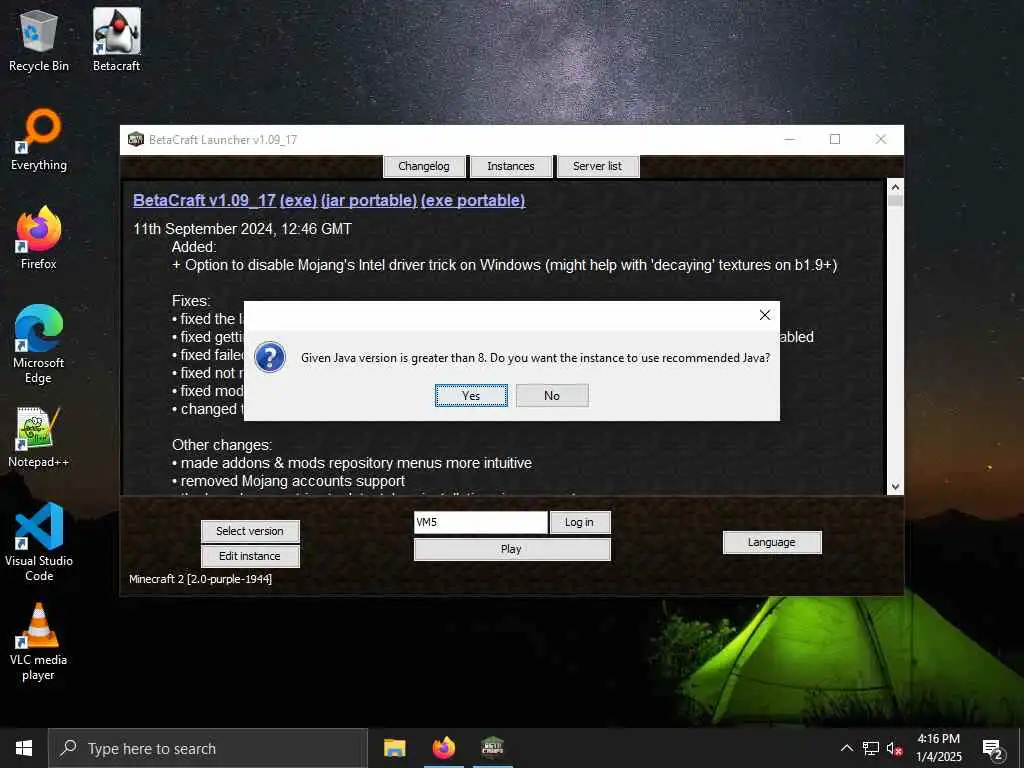Click the question mark icon in dialog
1024x768 pixels.
(270, 357)
